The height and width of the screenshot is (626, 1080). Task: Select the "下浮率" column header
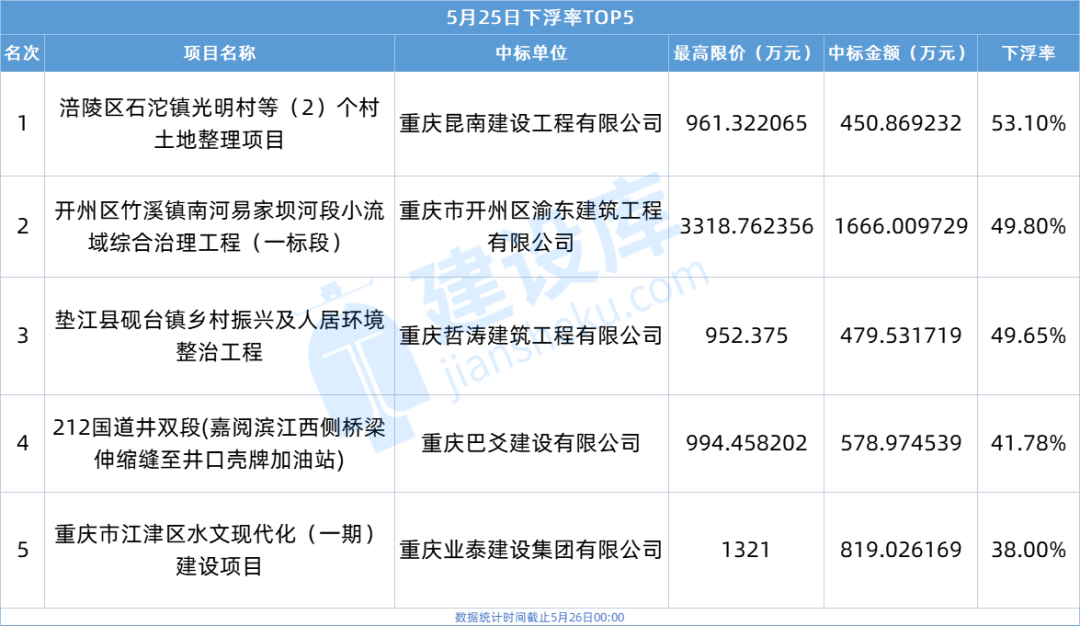[x=1029, y=53]
